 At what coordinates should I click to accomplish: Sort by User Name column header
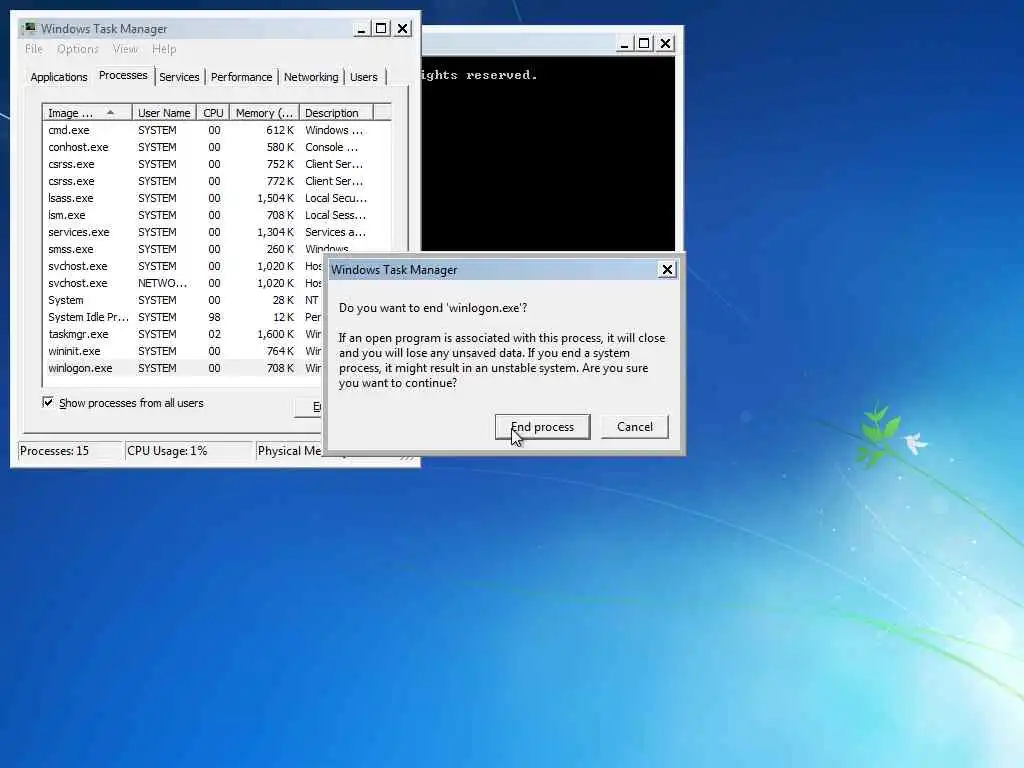coord(164,113)
